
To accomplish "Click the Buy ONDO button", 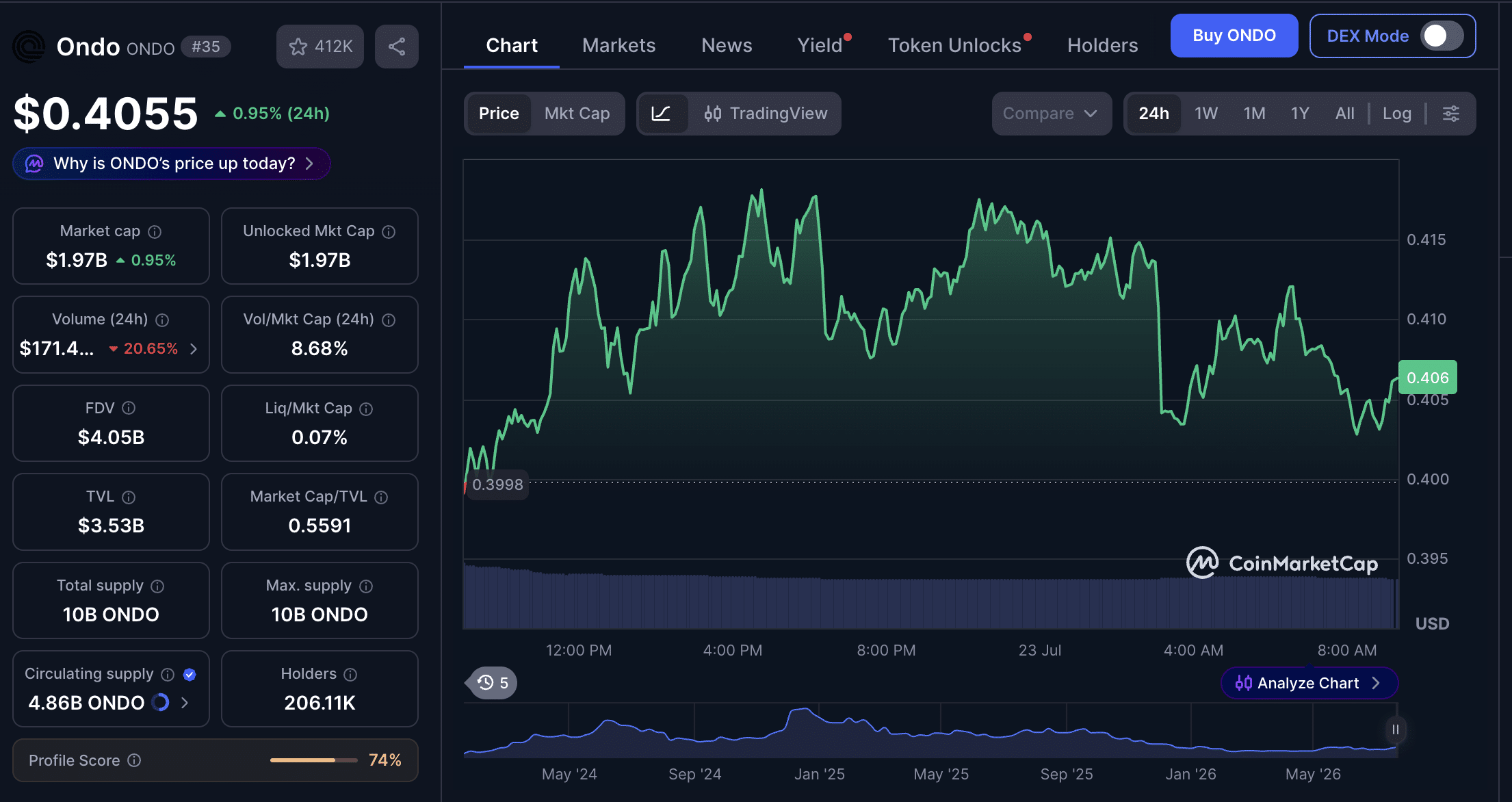I will click(1234, 36).
